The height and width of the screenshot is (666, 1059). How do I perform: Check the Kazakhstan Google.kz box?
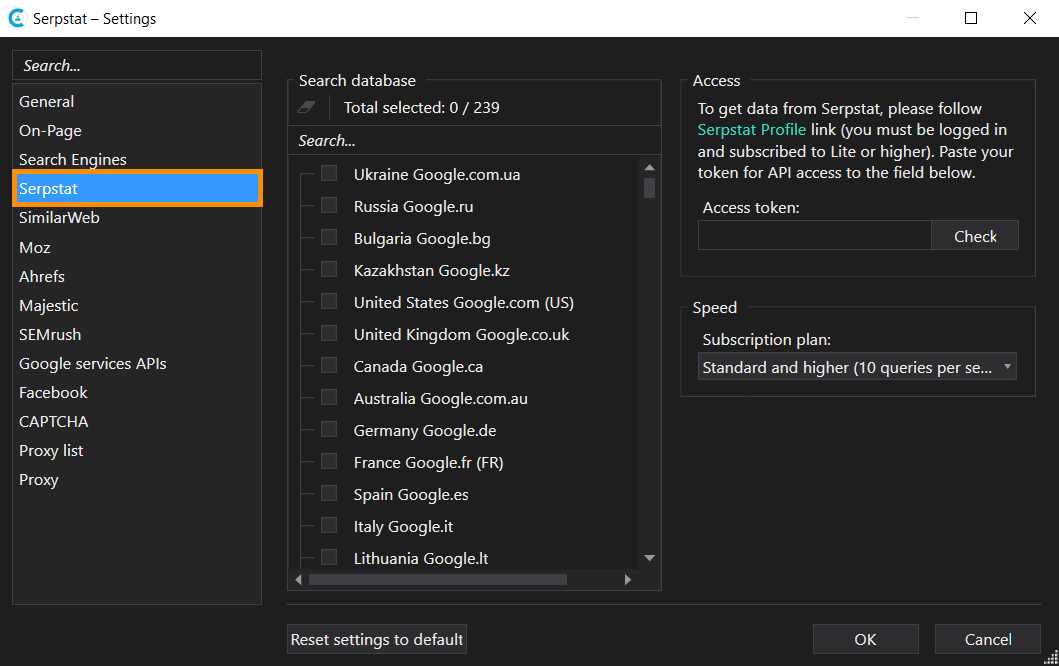[329, 270]
